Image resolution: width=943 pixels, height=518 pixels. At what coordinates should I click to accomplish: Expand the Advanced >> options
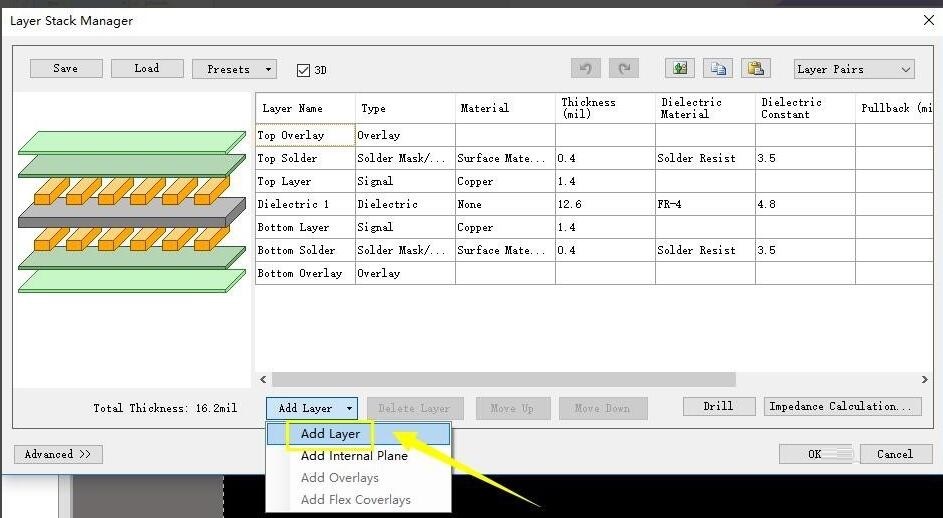coord(58,454)
